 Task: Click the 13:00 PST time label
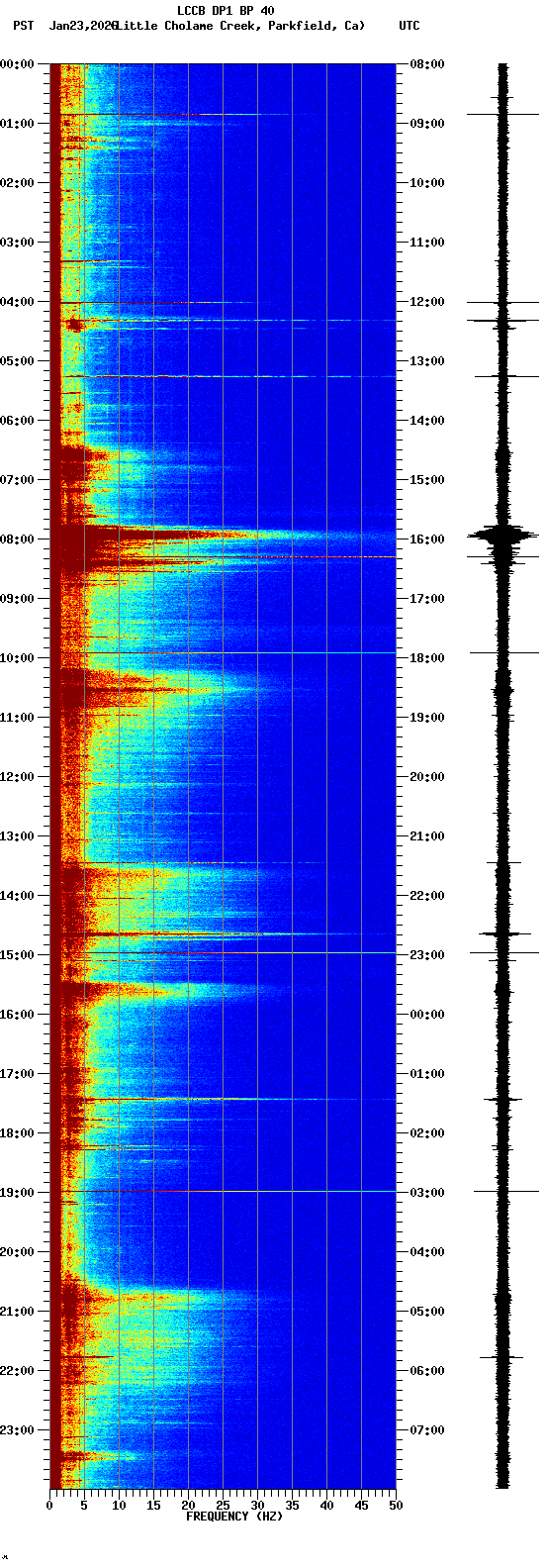tap(18, 836)
